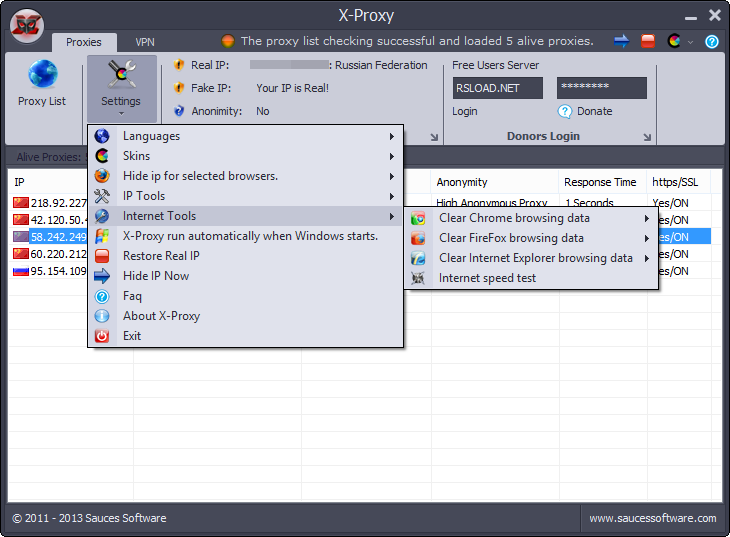Image resolution: width=730 pixels, height=537 pixels.
Task: Select proxy row 42.120.50
Action: tap(50, 220)
